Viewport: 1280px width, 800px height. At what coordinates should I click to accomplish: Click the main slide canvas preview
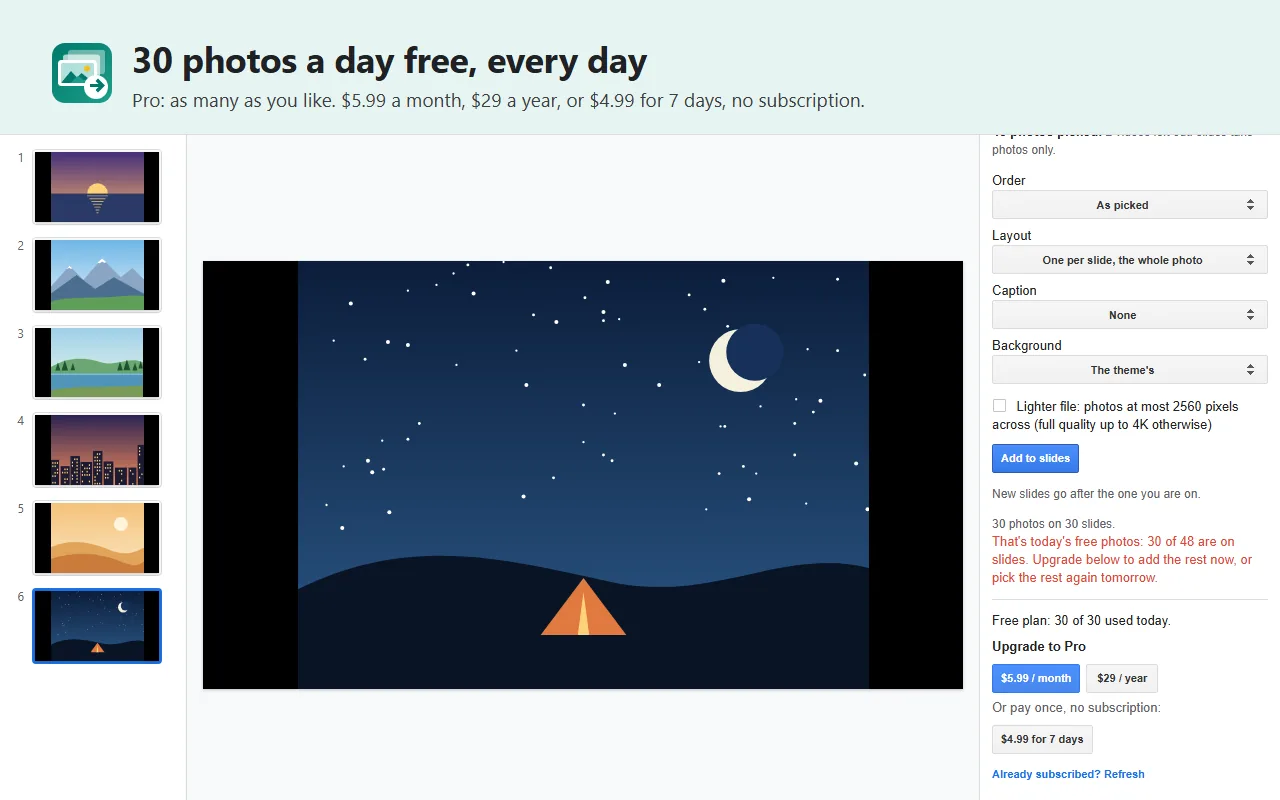(x=583, y=475)
